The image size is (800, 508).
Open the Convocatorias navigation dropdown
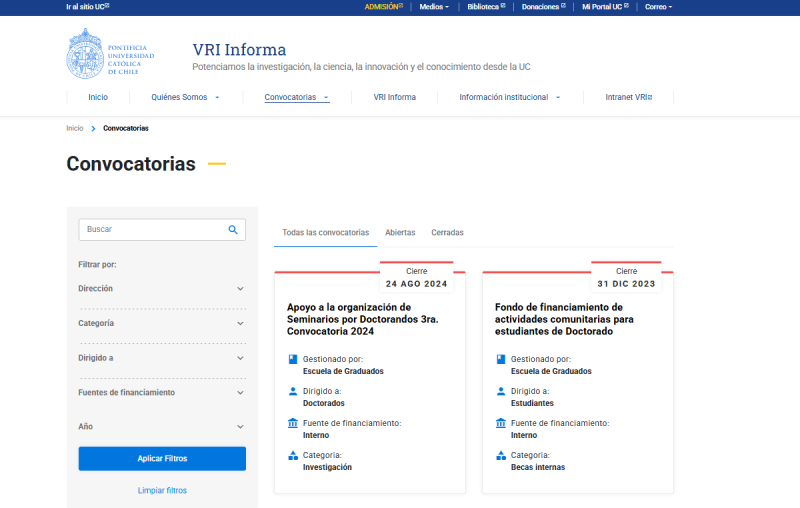(296, 97)
